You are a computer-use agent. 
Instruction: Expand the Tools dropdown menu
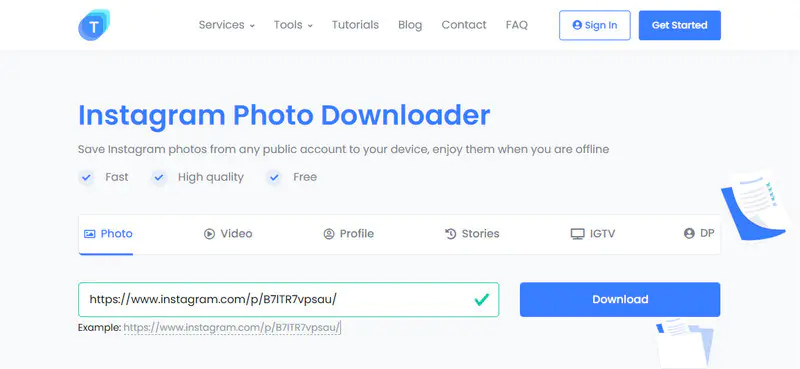pos(293,25)
